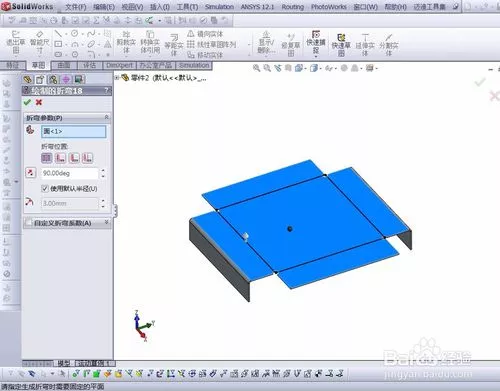The width and height of the screenshot is (500, 391).
Task: Open the ConfigurationManager tab icon
Action: tap(53, 79)
